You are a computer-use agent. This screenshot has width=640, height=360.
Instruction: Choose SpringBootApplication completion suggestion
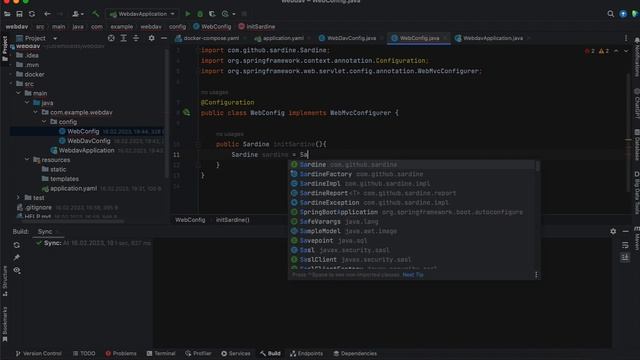tap(411, 212)
